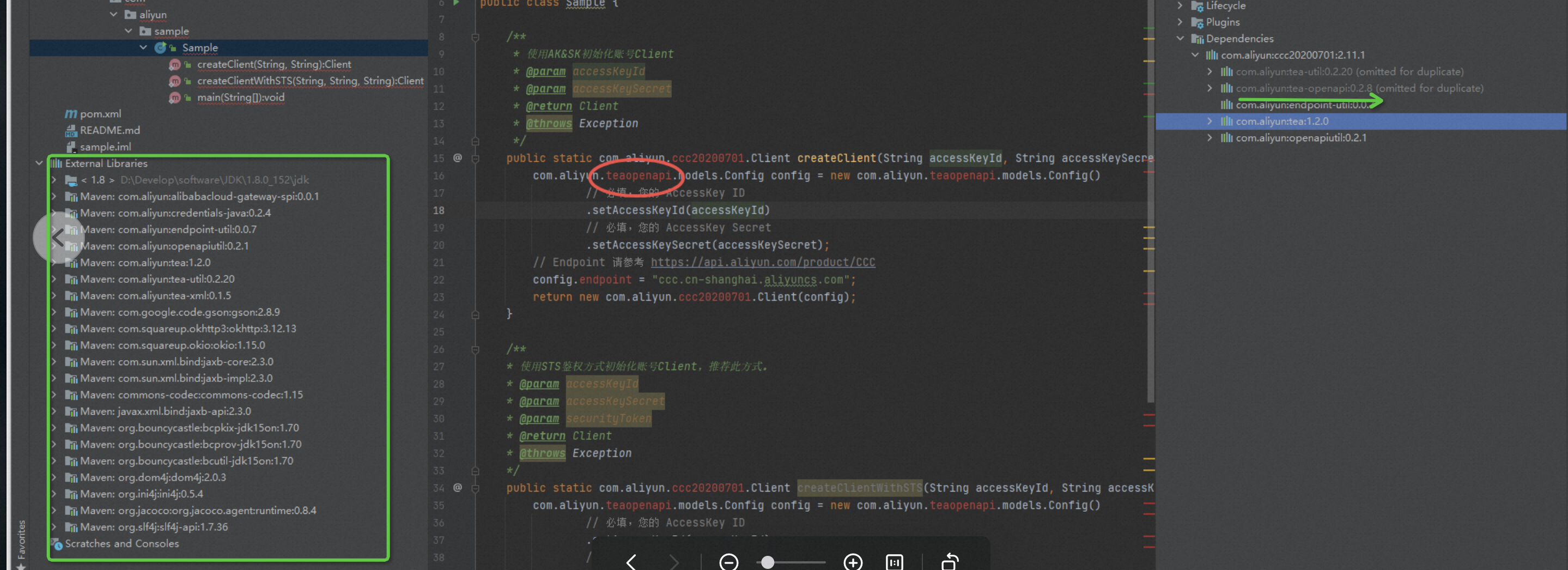Click library icon of com.google.code.gson:gson:2.8.9
1568x570 pixels.
click(71, 312)
